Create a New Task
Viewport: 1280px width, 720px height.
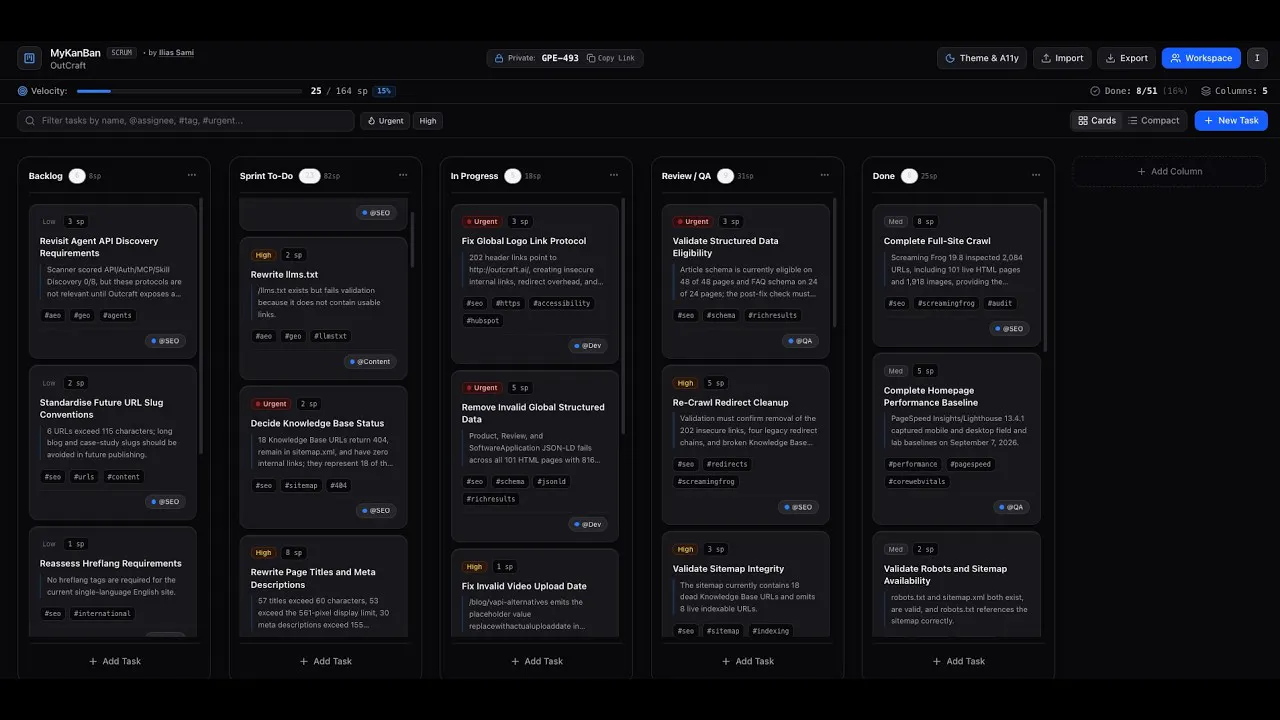(1231, 120)
